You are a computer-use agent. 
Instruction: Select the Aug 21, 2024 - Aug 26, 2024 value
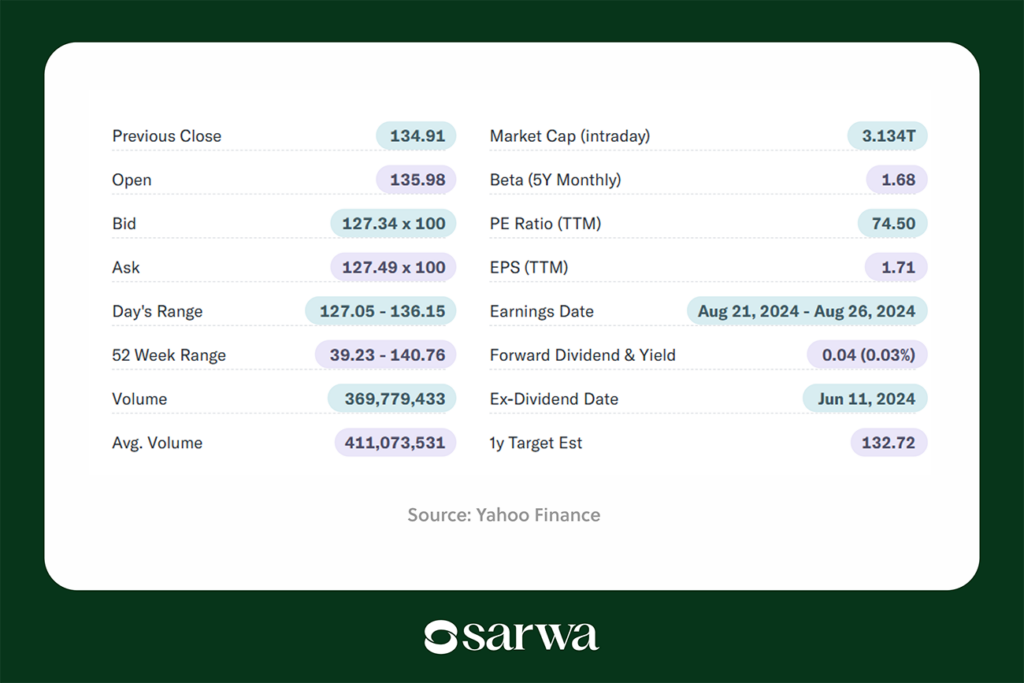click(x=807, y=311)
